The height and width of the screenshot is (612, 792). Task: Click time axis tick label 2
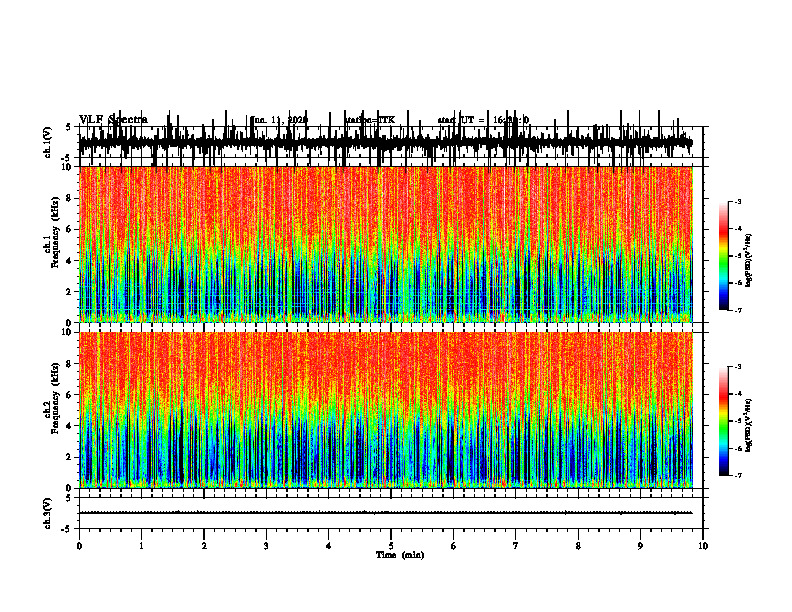click(204, 546)
